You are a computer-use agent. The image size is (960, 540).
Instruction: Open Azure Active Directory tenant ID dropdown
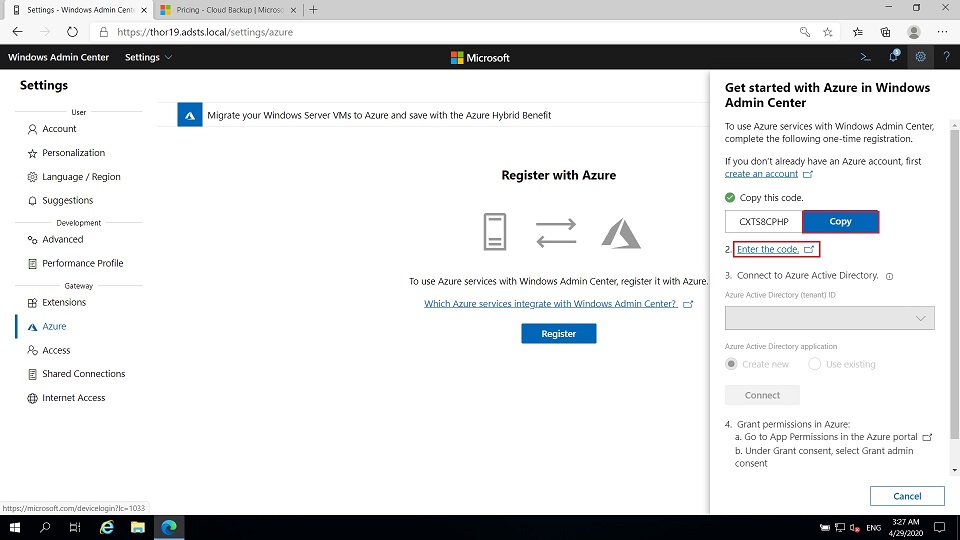(830, 318)
